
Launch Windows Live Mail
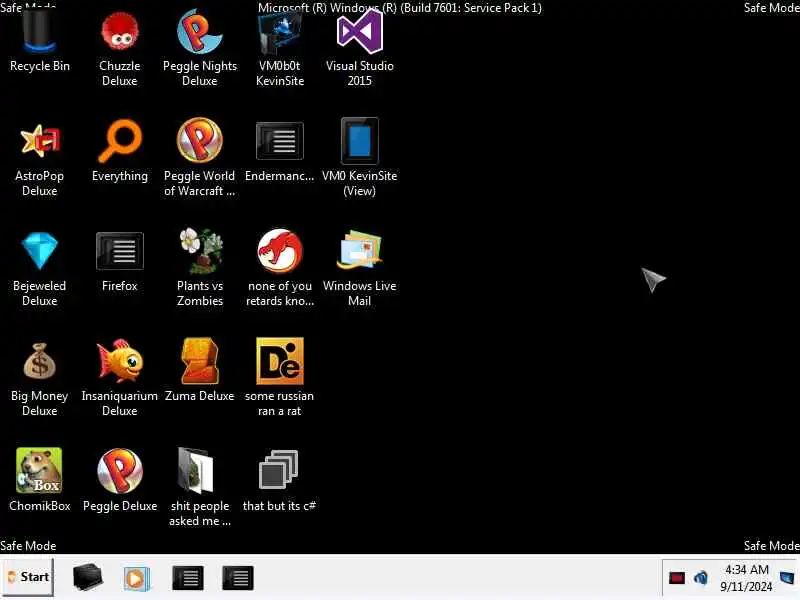pos(360,269)
